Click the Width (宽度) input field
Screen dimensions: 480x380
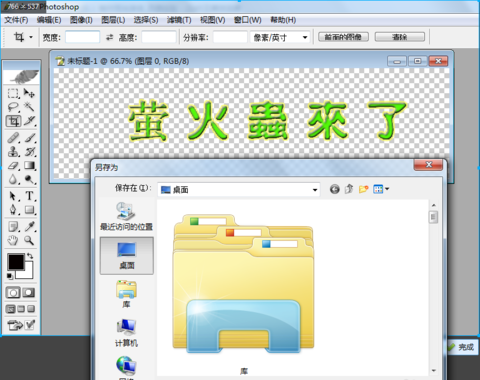point(82,37)
